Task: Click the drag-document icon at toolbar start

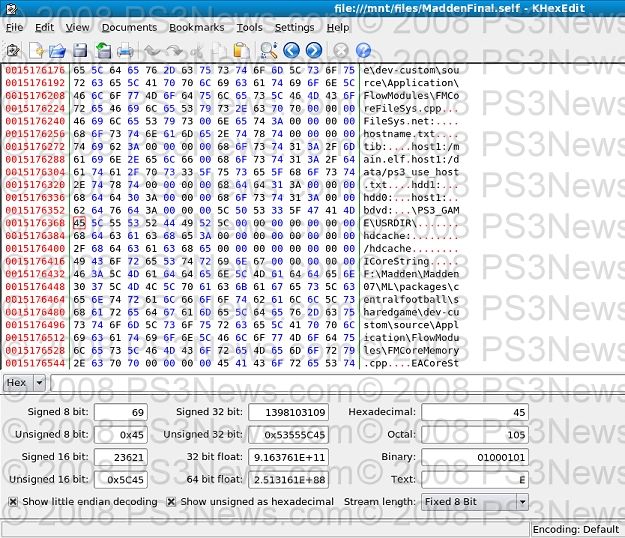Action: pos(13,51)
